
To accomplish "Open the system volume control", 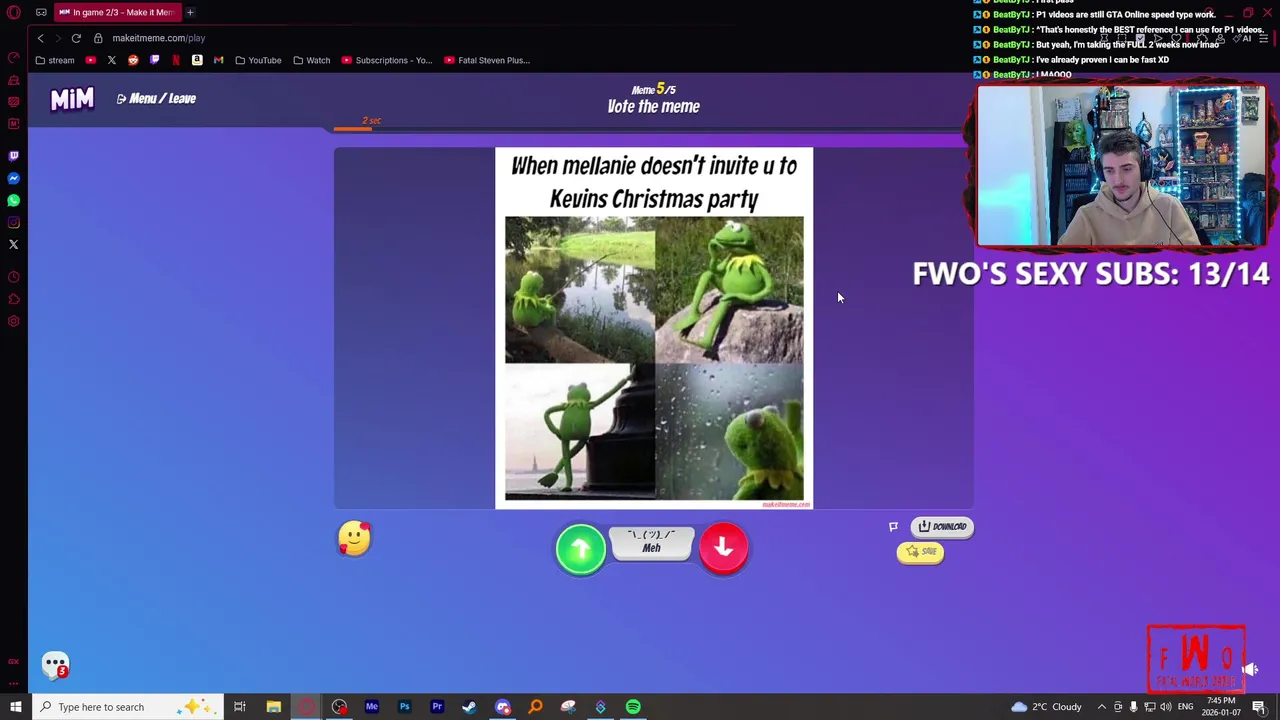I will point(1166,707).
